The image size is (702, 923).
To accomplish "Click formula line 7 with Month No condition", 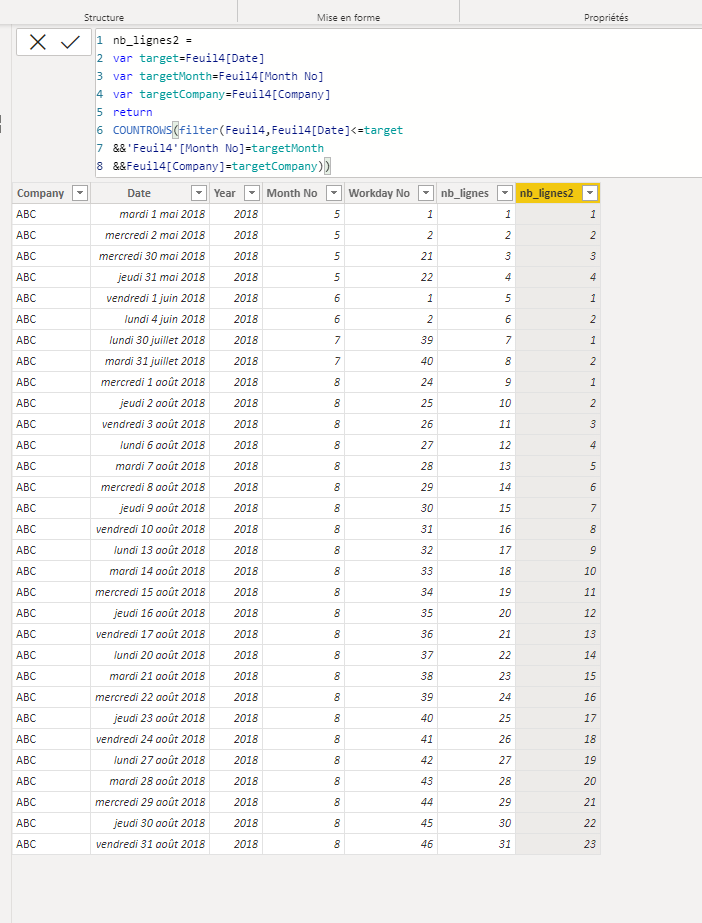I will [x=218, y=148].
